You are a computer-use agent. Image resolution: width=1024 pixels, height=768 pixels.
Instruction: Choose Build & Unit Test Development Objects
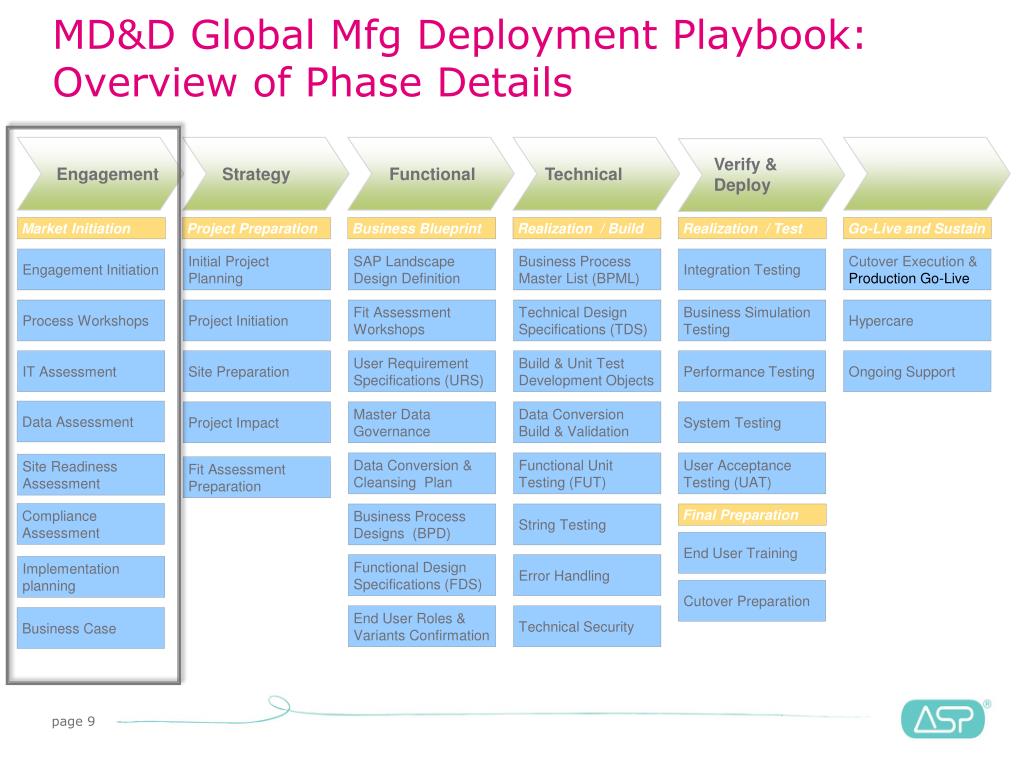tap(586, 371)
